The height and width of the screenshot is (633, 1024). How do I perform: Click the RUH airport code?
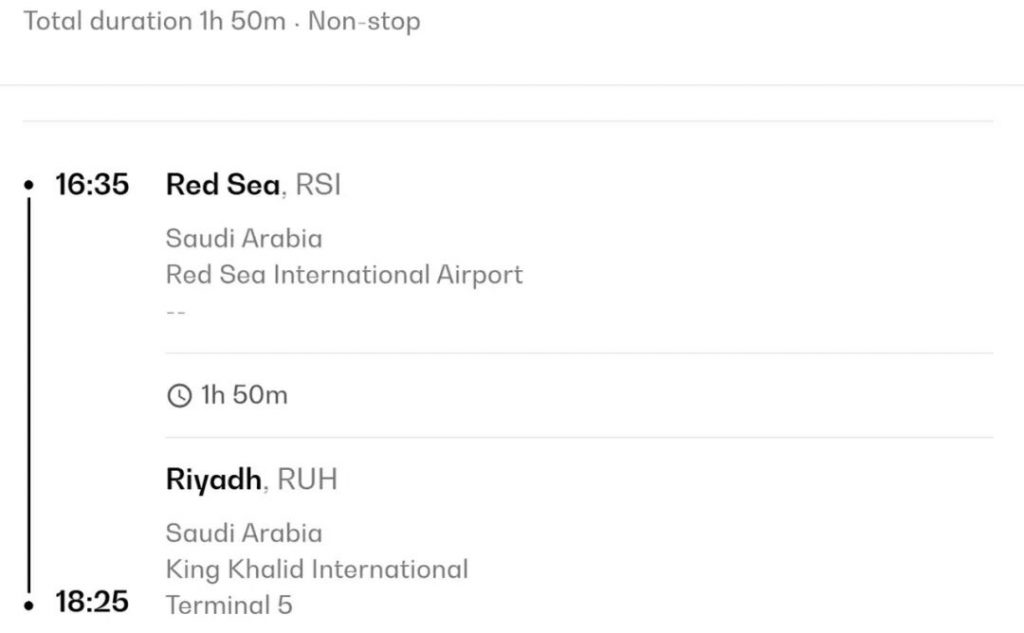[x=307, y=480]
